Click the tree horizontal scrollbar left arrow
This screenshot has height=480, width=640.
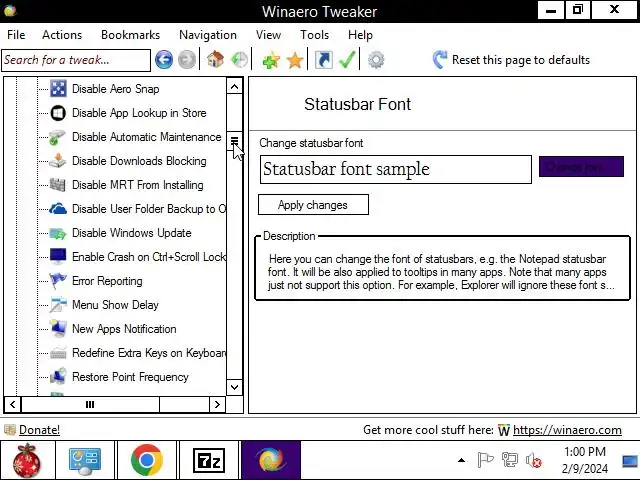coord(13,404)
